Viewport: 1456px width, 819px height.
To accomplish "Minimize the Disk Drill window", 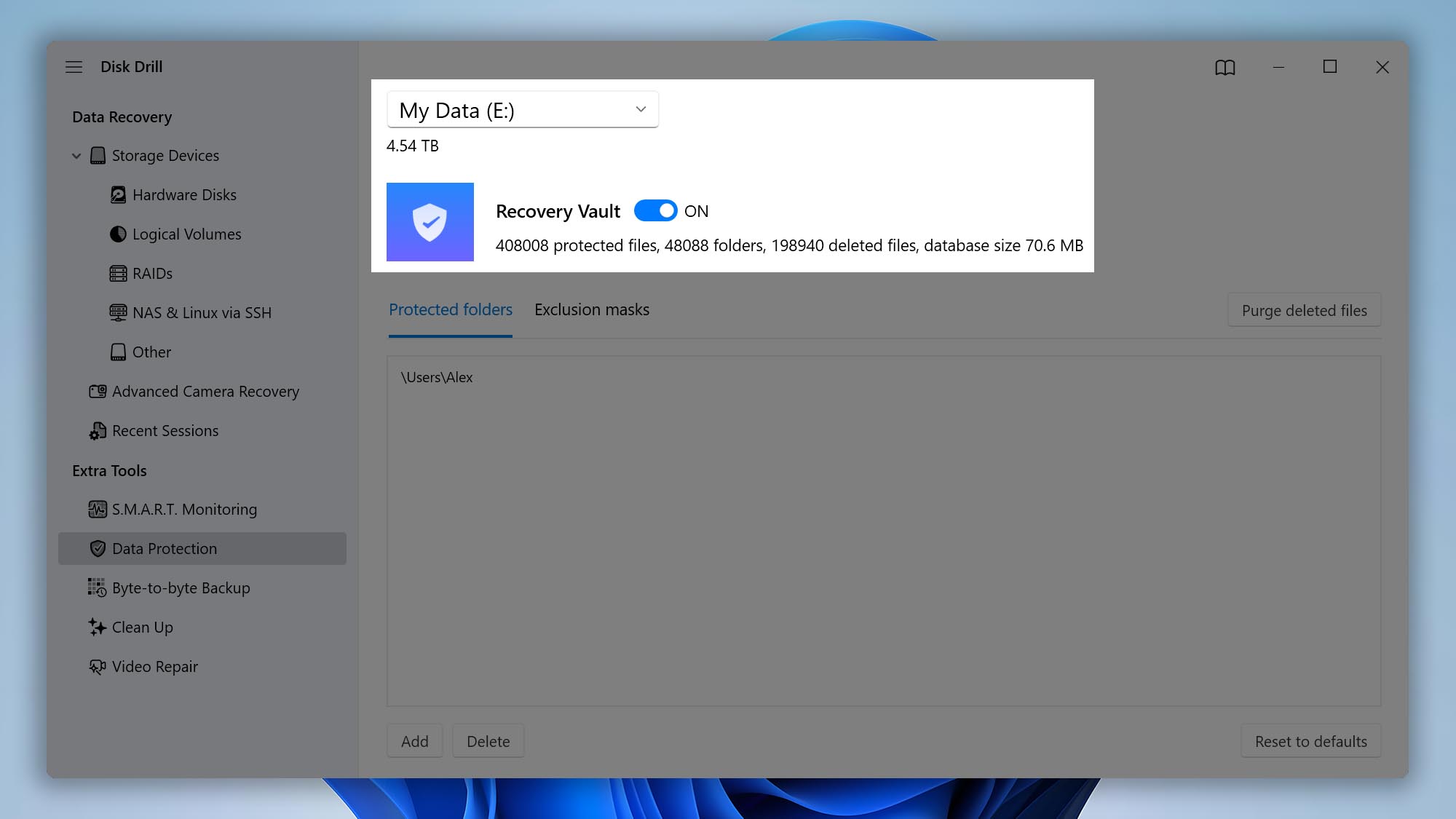I will pos(1278,67).
